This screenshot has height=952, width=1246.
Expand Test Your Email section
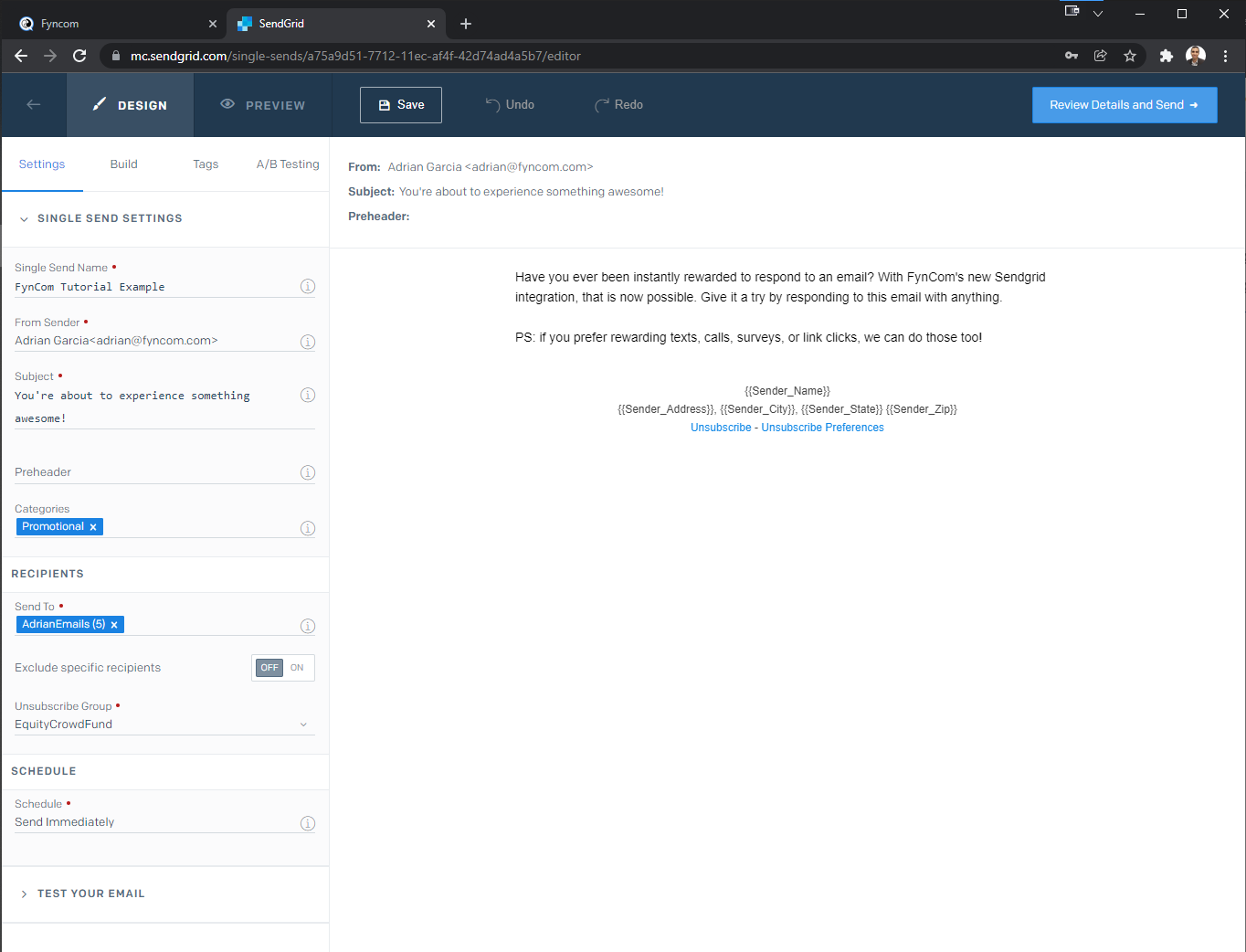[82, 894]
